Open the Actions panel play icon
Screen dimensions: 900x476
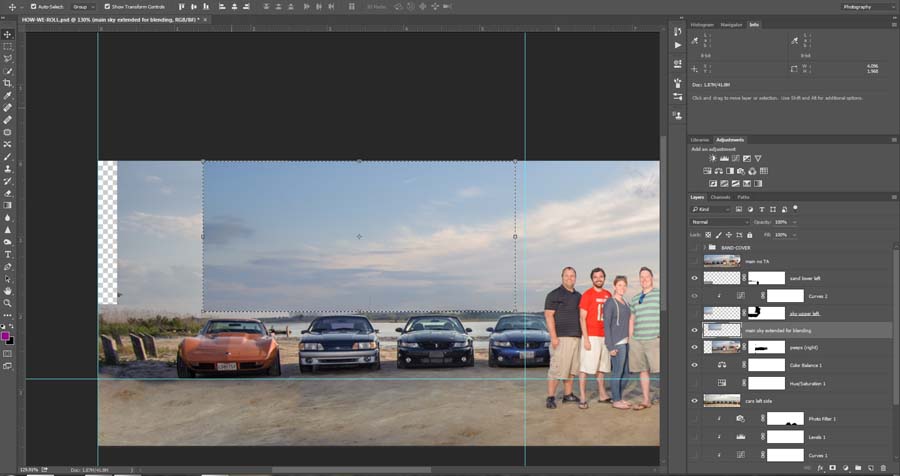click(678, 45)
